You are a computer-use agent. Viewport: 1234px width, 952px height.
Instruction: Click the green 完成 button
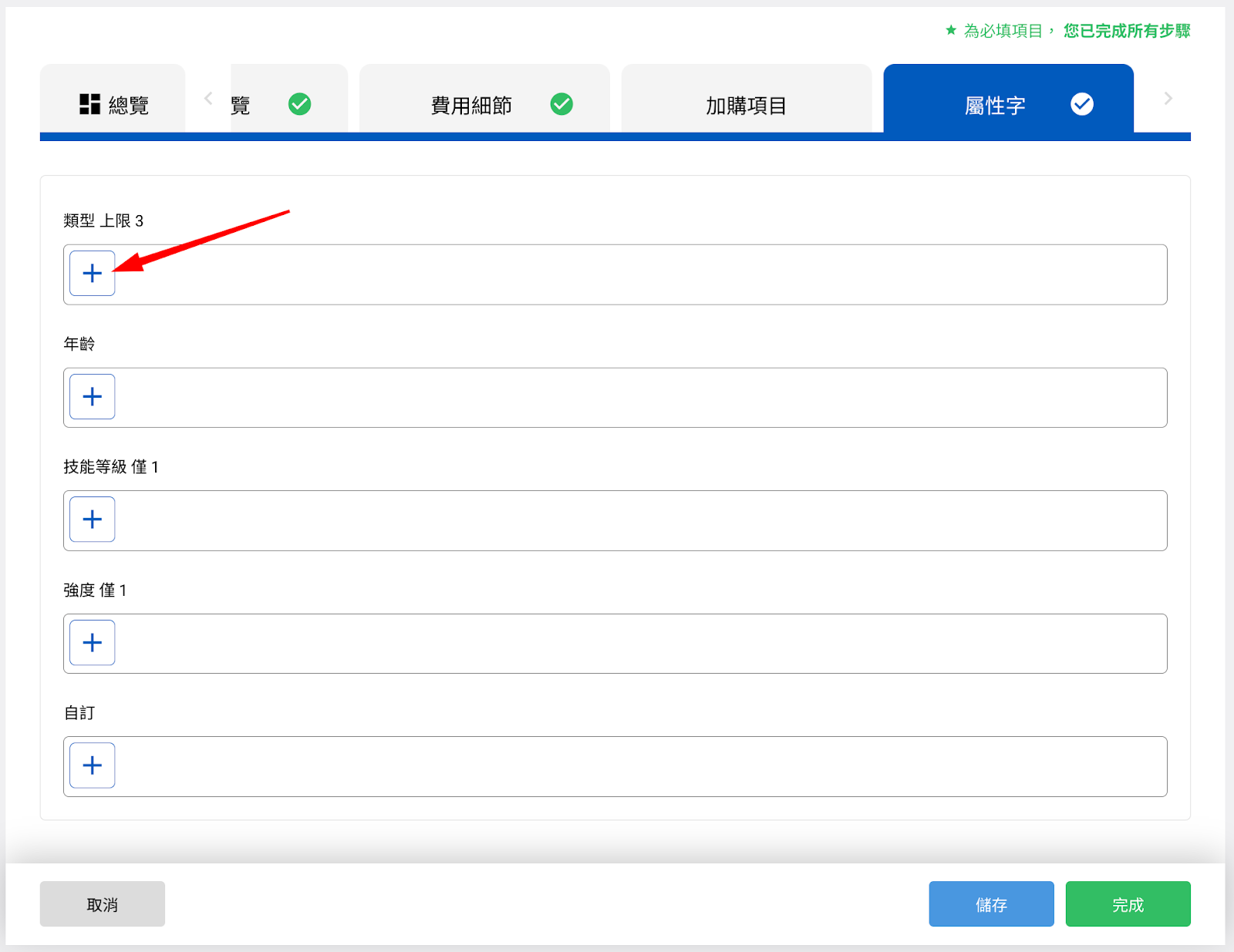point(1128,904)
